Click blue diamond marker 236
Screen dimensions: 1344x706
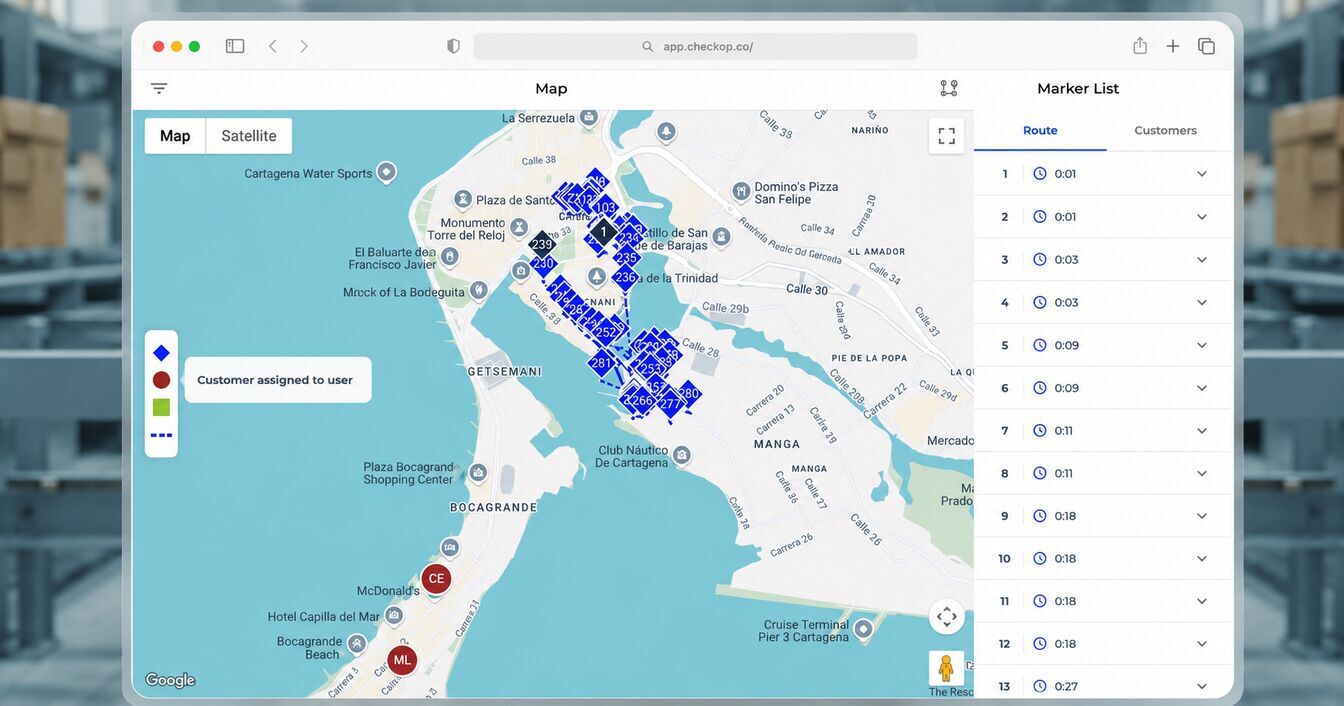coord(626,277)
